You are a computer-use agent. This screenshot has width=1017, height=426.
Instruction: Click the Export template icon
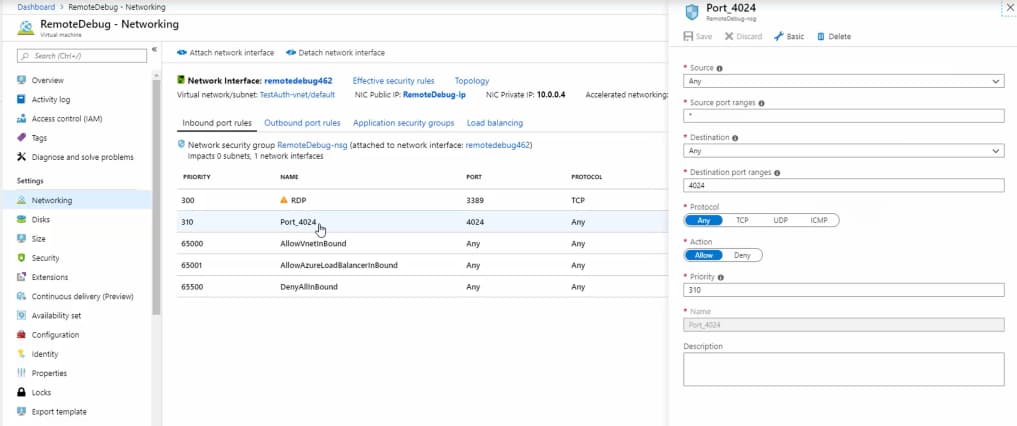(21, 412)
